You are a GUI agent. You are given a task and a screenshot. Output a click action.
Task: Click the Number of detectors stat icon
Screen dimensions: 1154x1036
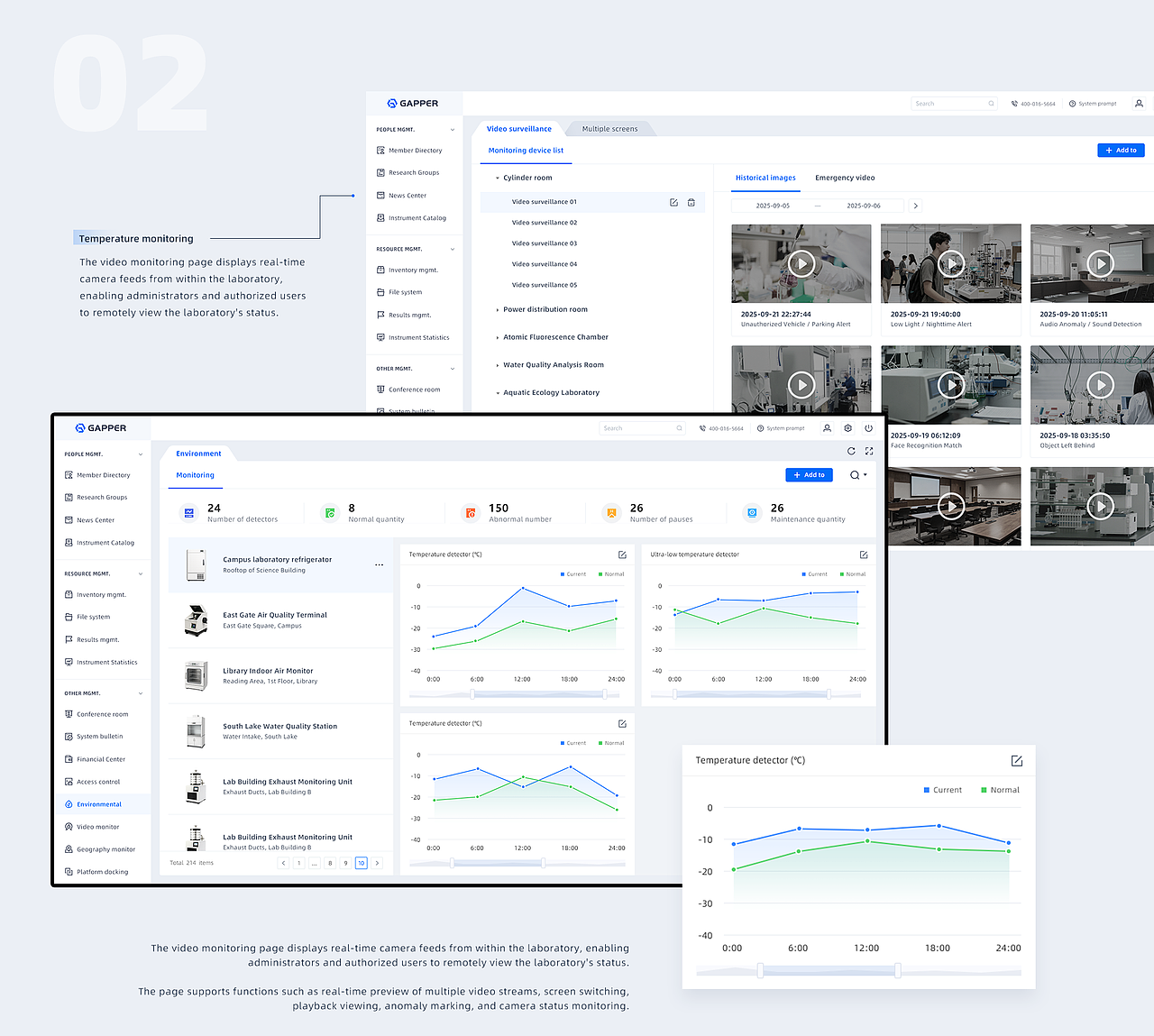(189, 513)
